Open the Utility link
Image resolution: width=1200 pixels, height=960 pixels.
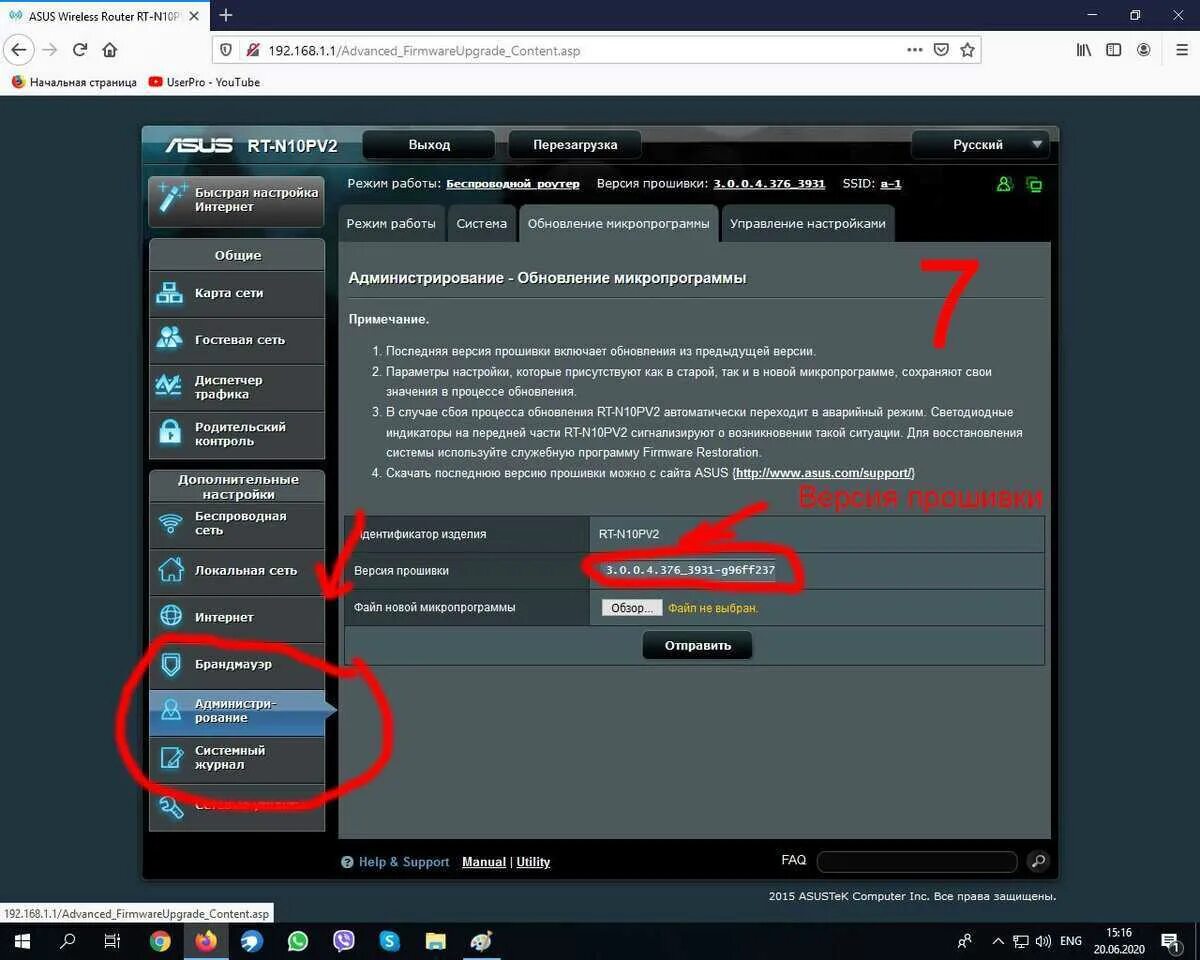tap(533, 862)
